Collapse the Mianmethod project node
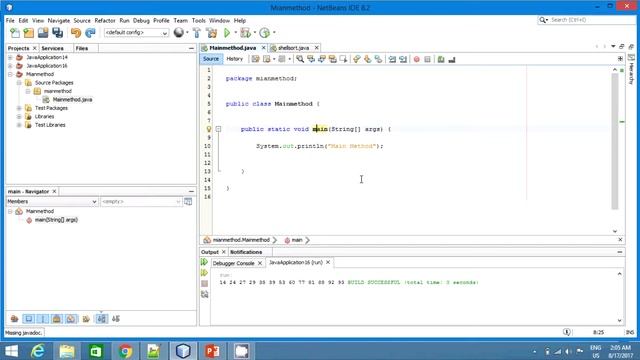This screenshot has width=640, height=360. click(x=10, y=74)
